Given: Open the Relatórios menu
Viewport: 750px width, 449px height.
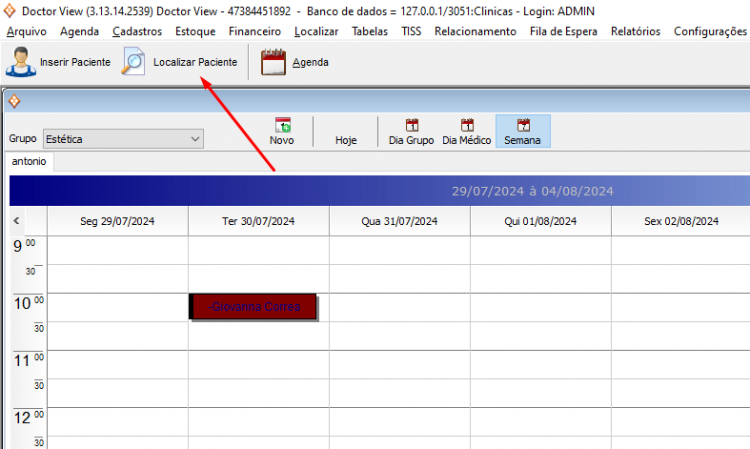Looking at the screenshot, I should pos(635,31).
